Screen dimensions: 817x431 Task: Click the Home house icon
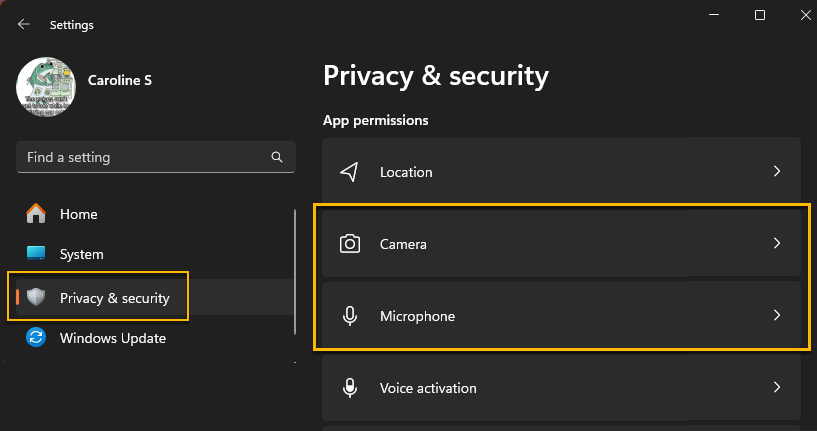[x=36, y=214]
